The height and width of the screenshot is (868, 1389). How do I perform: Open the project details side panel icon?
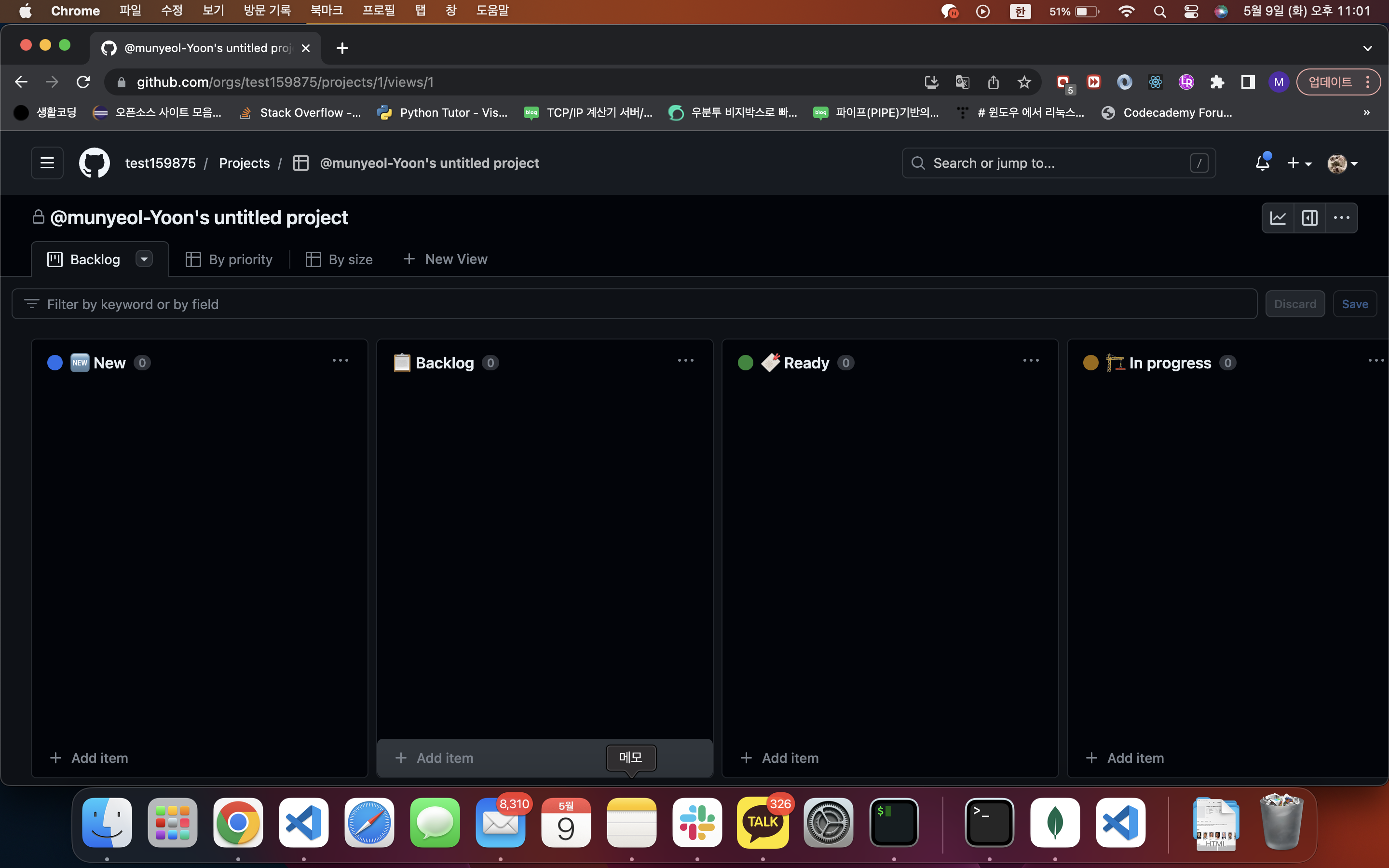pyautogui.click(x=1310, y=218)
